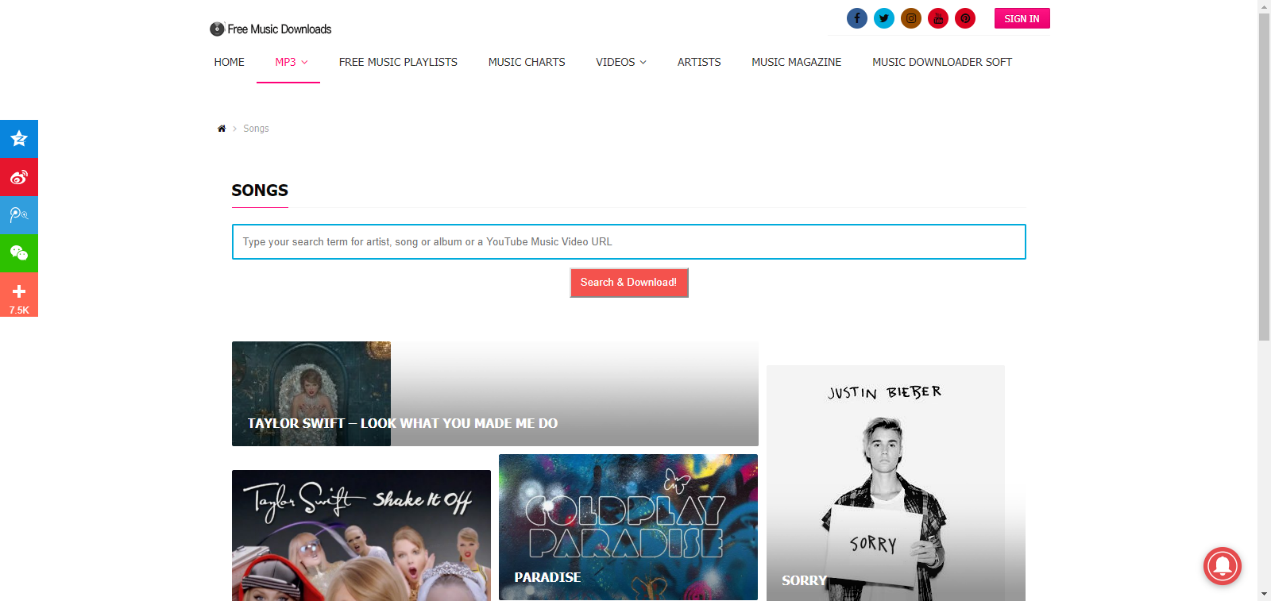Share to Qzone using the star icon
Image resolution: width=1271 pixels, height=601 pixels.
point(19,139)
